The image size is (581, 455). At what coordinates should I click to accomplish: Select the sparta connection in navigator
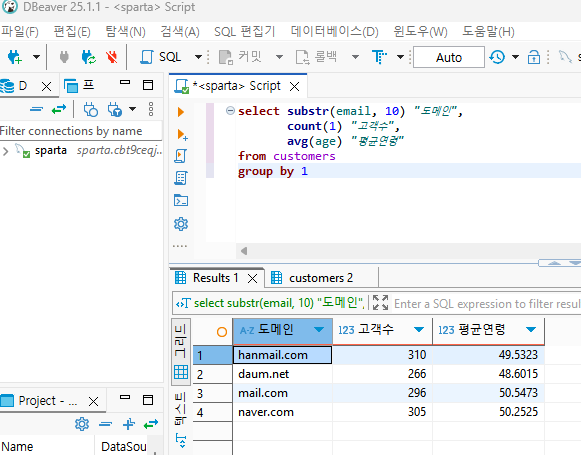(x=51, y=150)
